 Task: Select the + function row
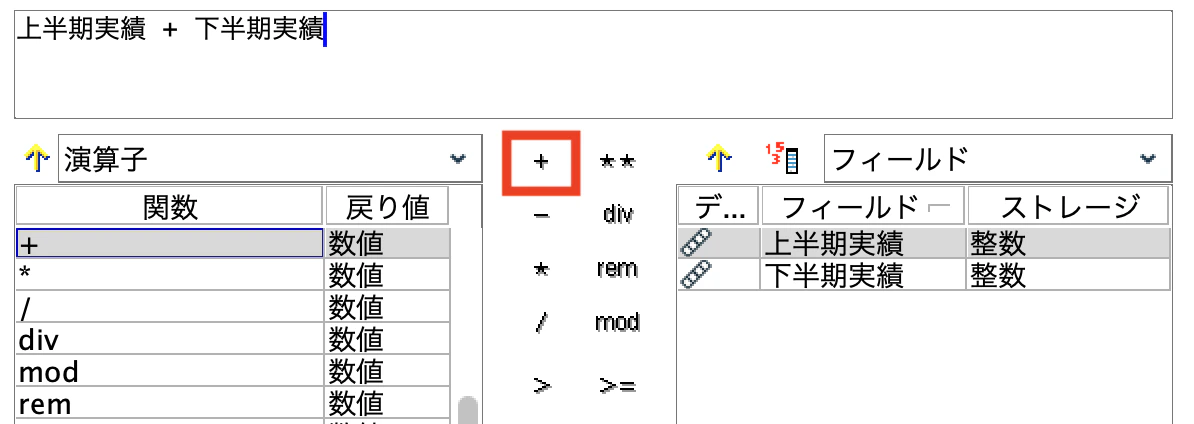click(x=234, y=244)
